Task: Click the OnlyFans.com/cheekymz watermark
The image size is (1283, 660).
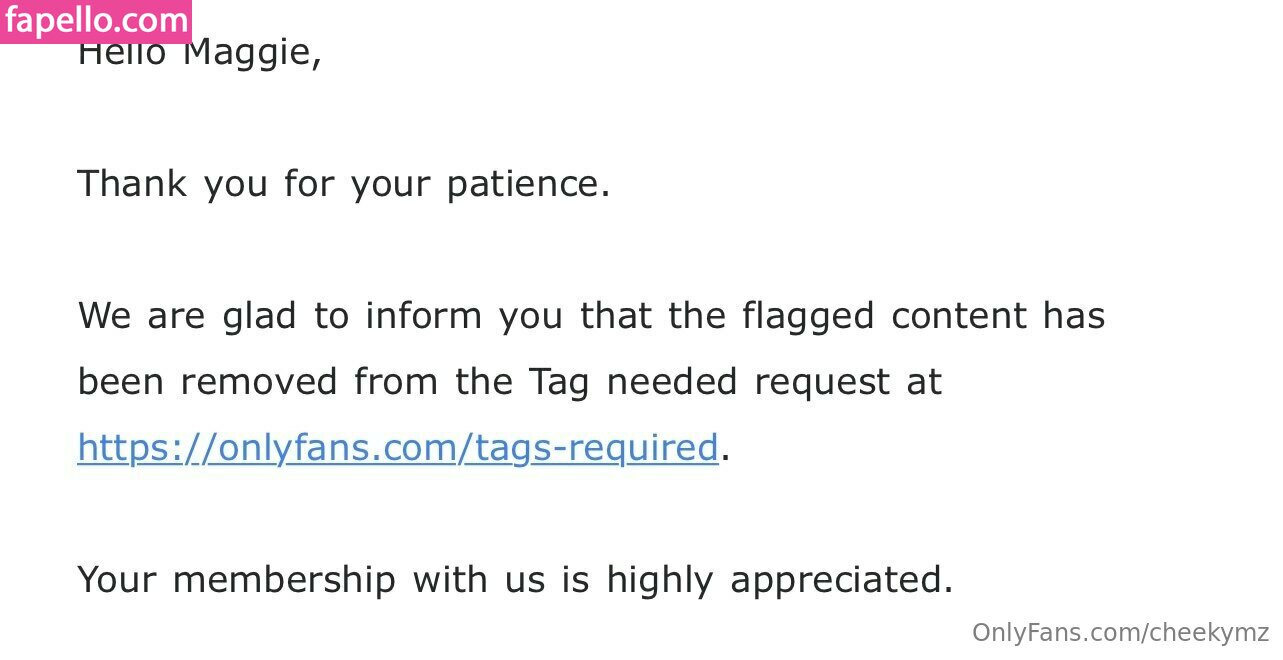Action: point(1120,633)
